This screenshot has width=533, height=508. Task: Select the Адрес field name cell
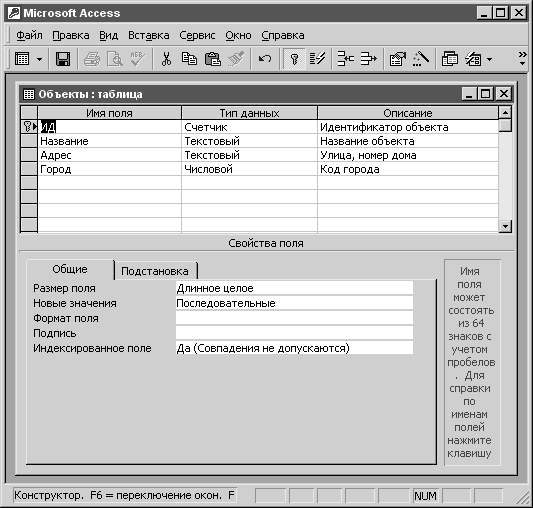[x=109, y=155]
